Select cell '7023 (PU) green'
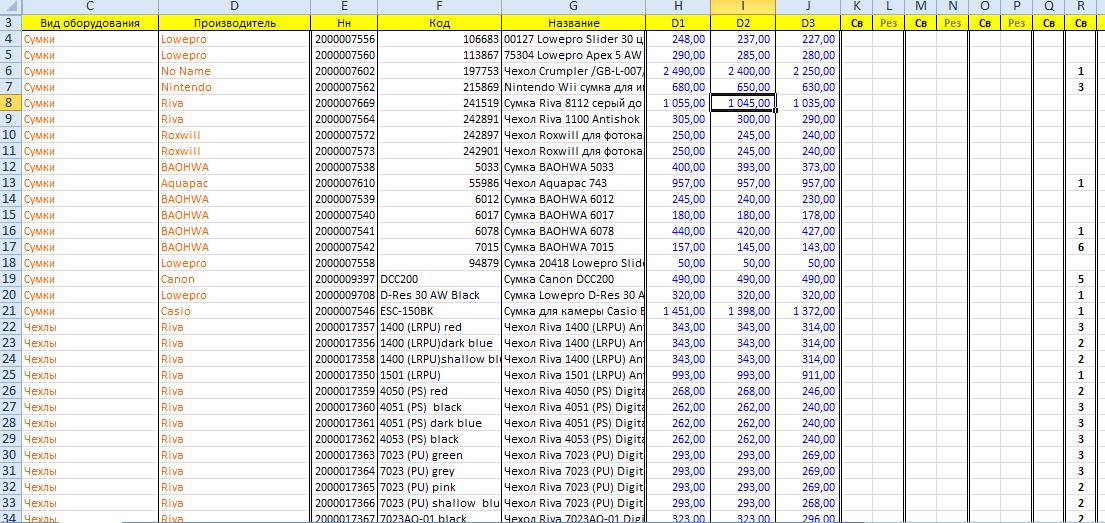Image resolution: width=1105 pixels, height=523 pixels. 440,455
